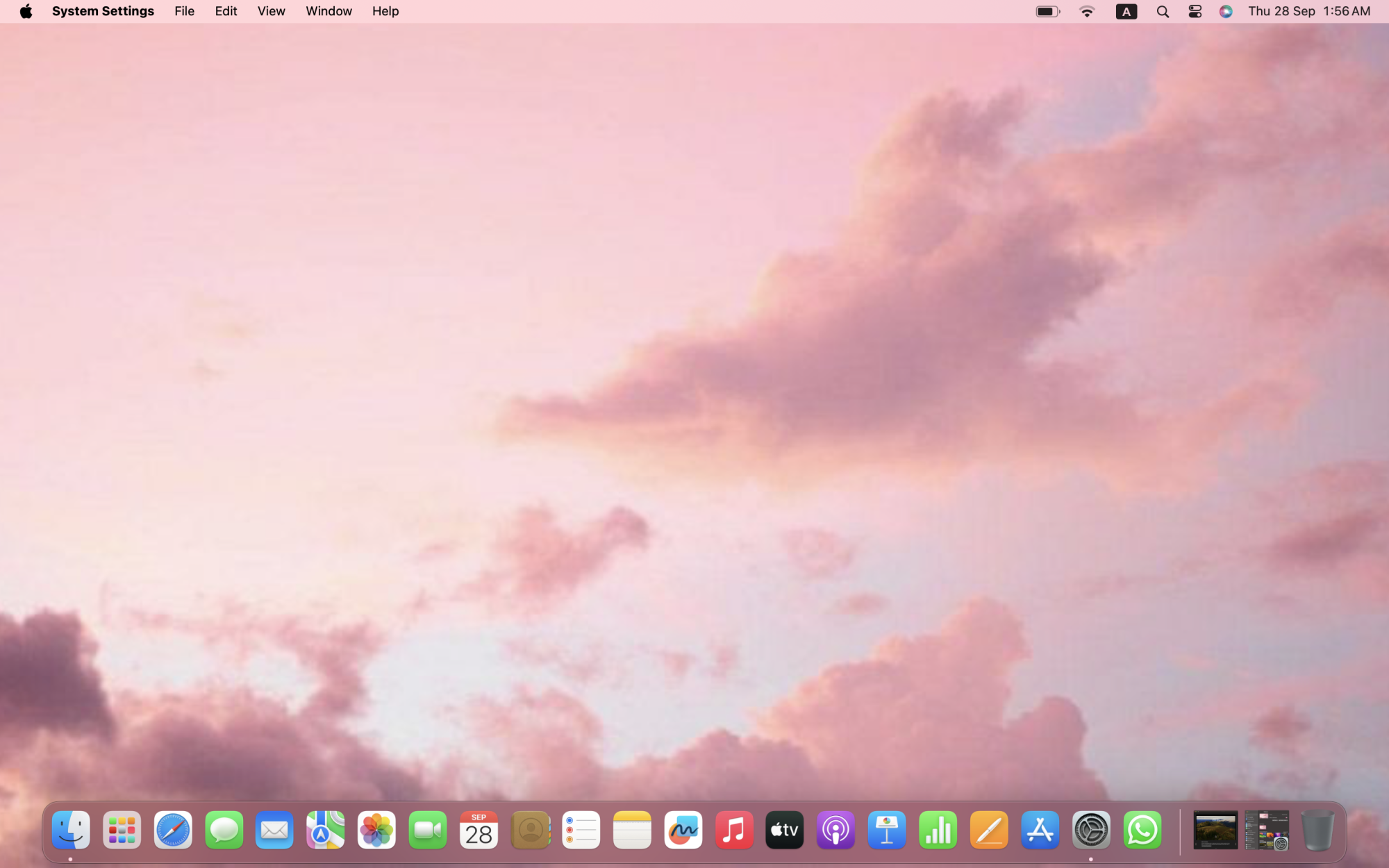Show battery status menu
1389x868 pixels.
click(1047, 11)
